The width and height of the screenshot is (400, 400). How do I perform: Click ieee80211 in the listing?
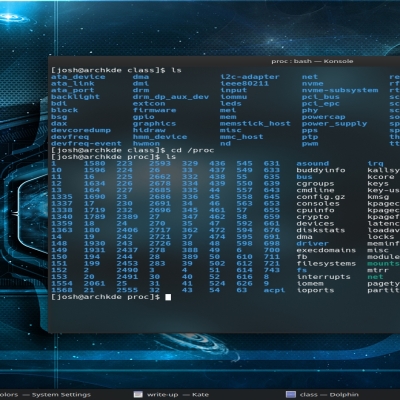[244, 84]
